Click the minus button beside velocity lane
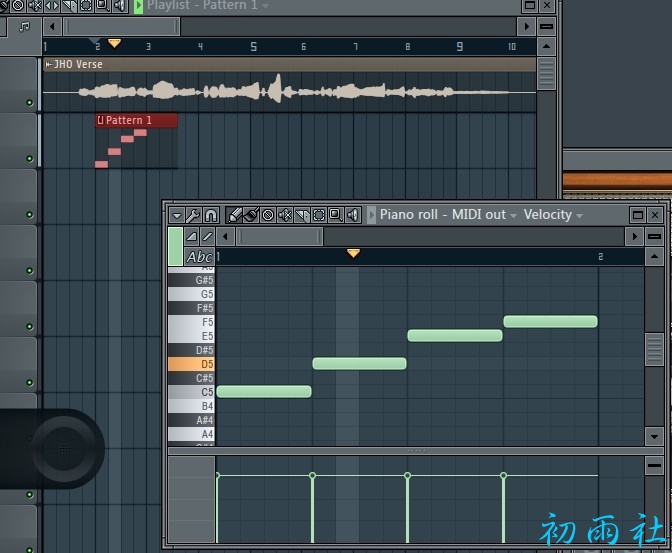Viewport: 672px width, 553px height. [x=654, y=466]
